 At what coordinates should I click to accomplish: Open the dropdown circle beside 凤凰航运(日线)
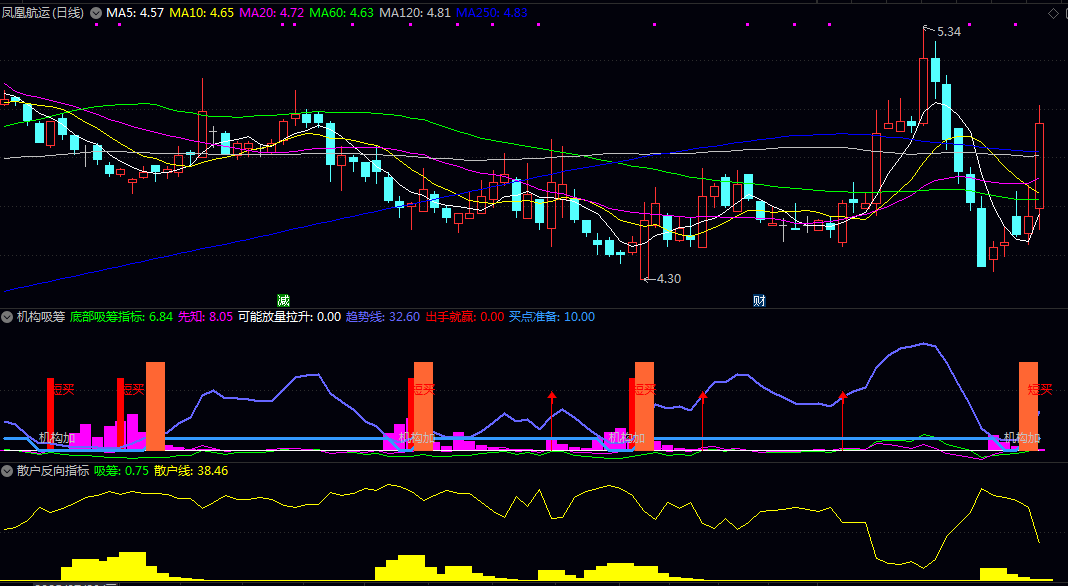[96, 13]
